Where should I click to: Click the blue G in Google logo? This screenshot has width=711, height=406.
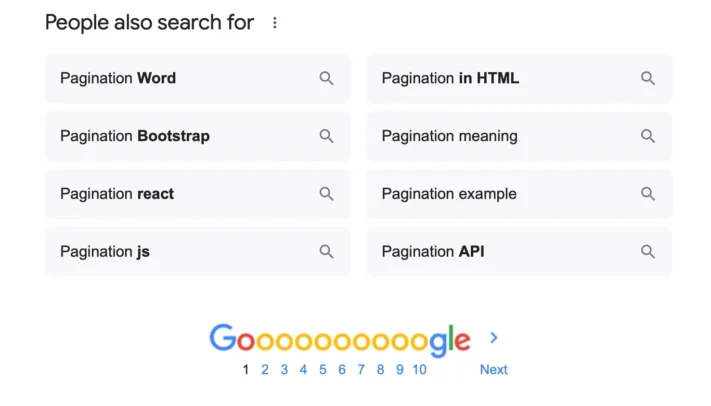[x=223, y=340]
